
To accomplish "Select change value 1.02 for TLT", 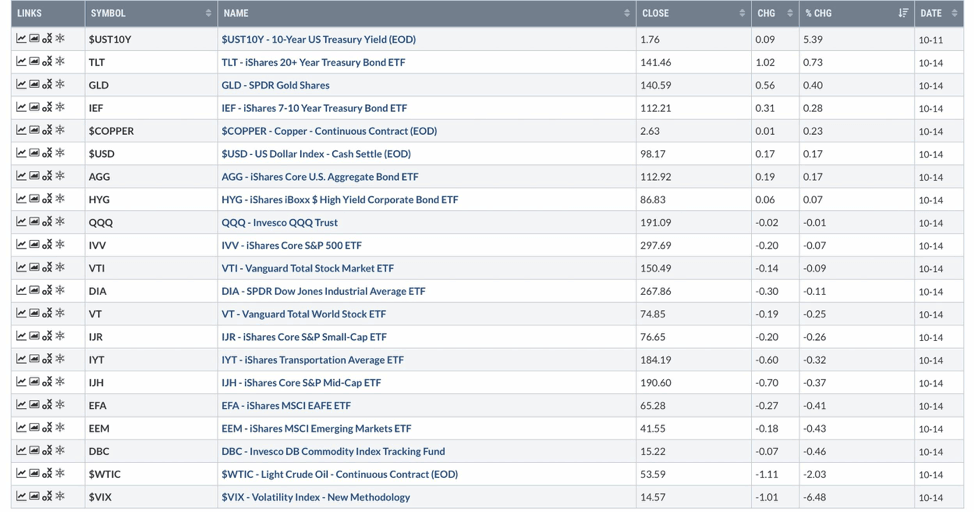I will click(765, 62).
